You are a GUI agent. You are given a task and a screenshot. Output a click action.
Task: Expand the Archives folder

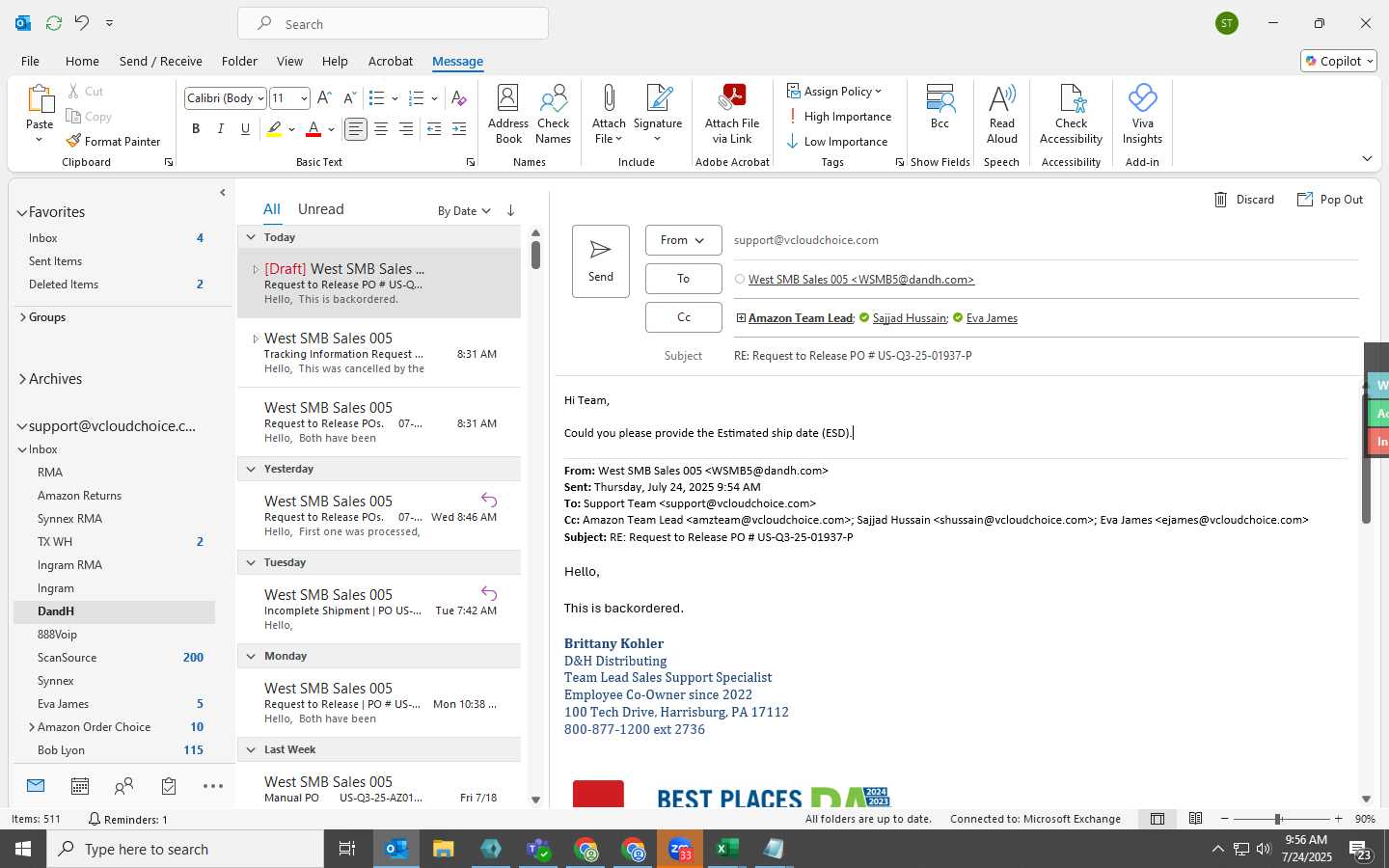21,379
